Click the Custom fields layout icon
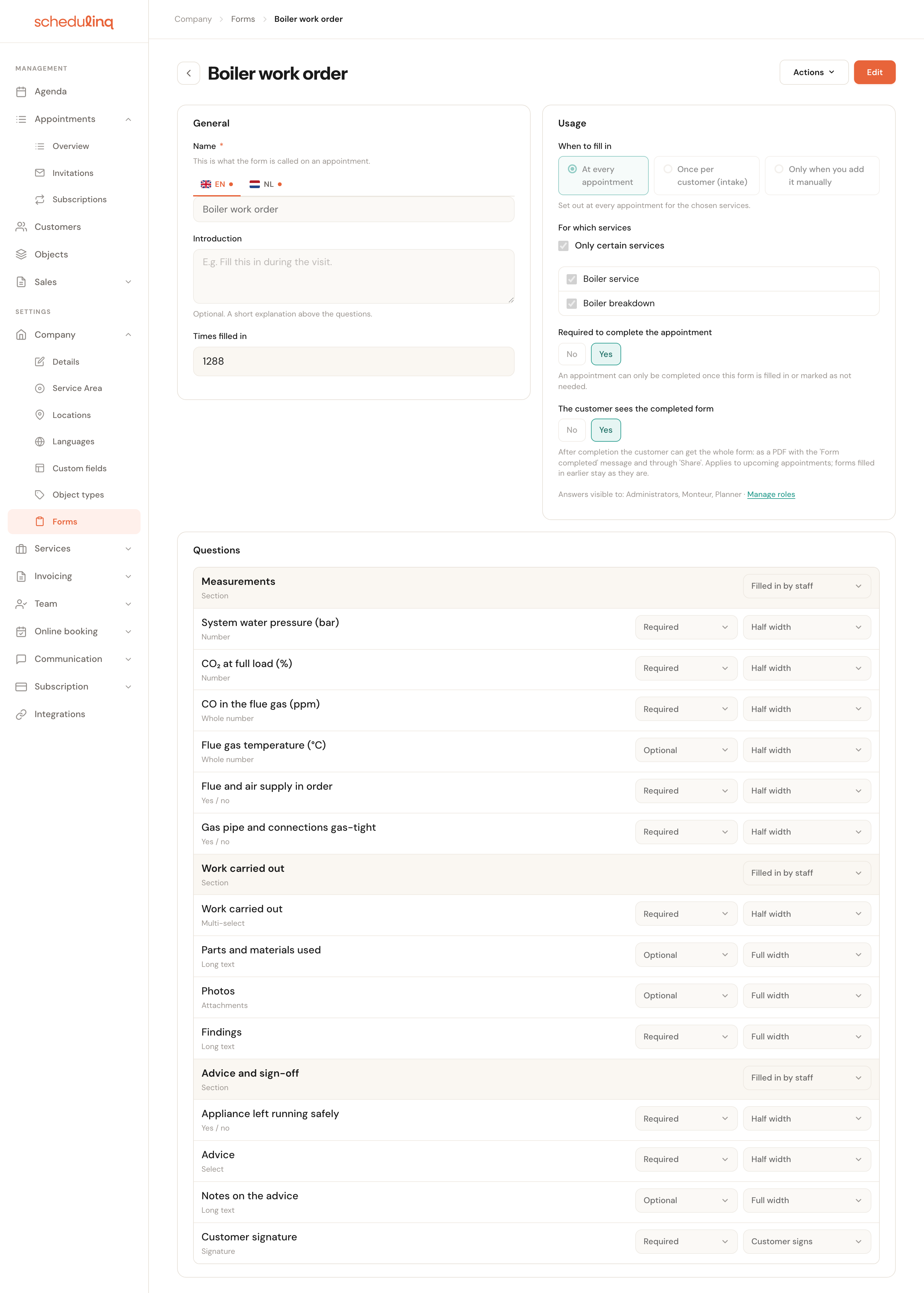924x1293 pixels. pyautogui.click(x=40, y=468)
